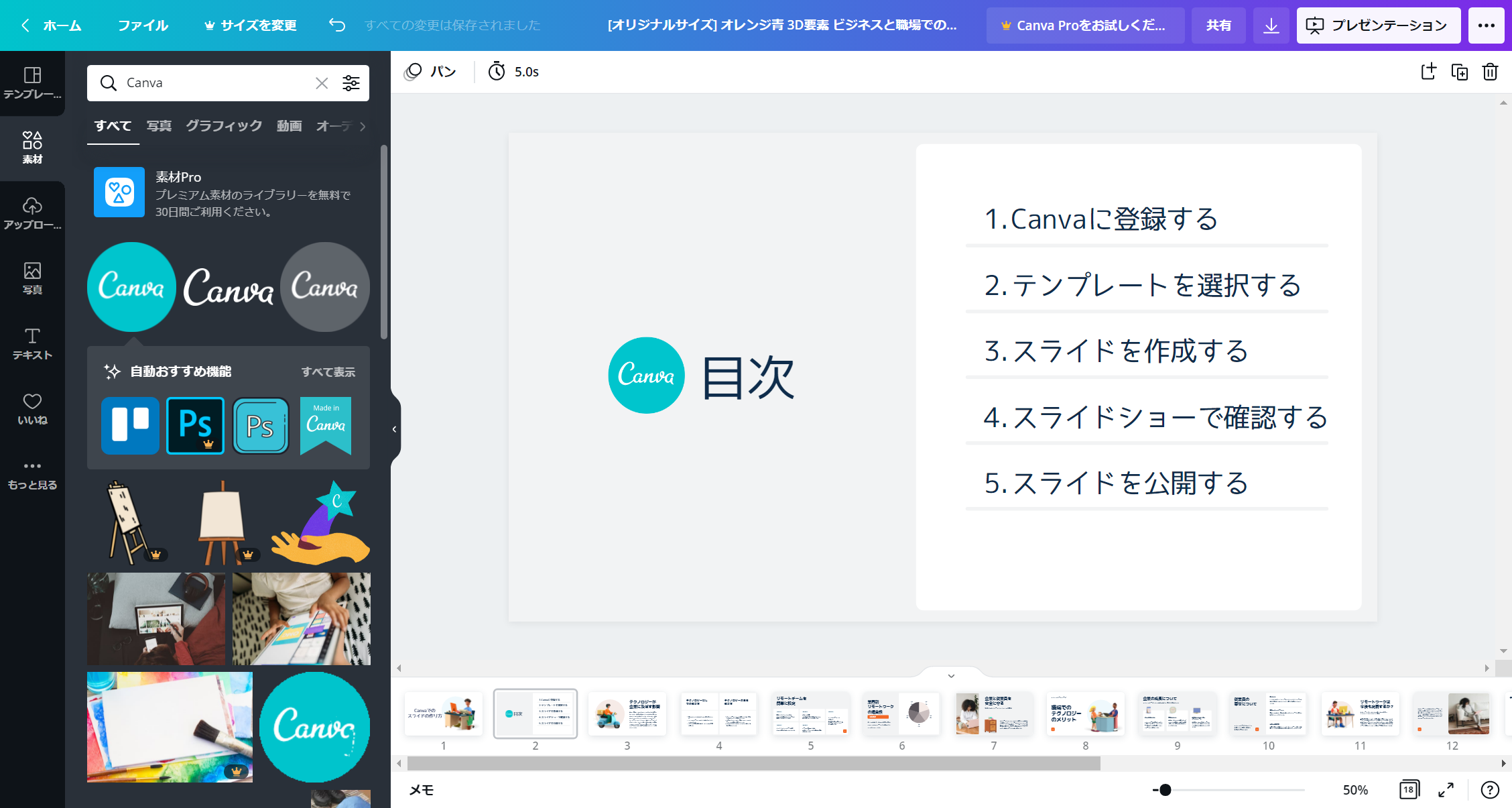Switch to the 動画 tab
This screenshot has height=808, width=1512.
click(x=289, y=126)
